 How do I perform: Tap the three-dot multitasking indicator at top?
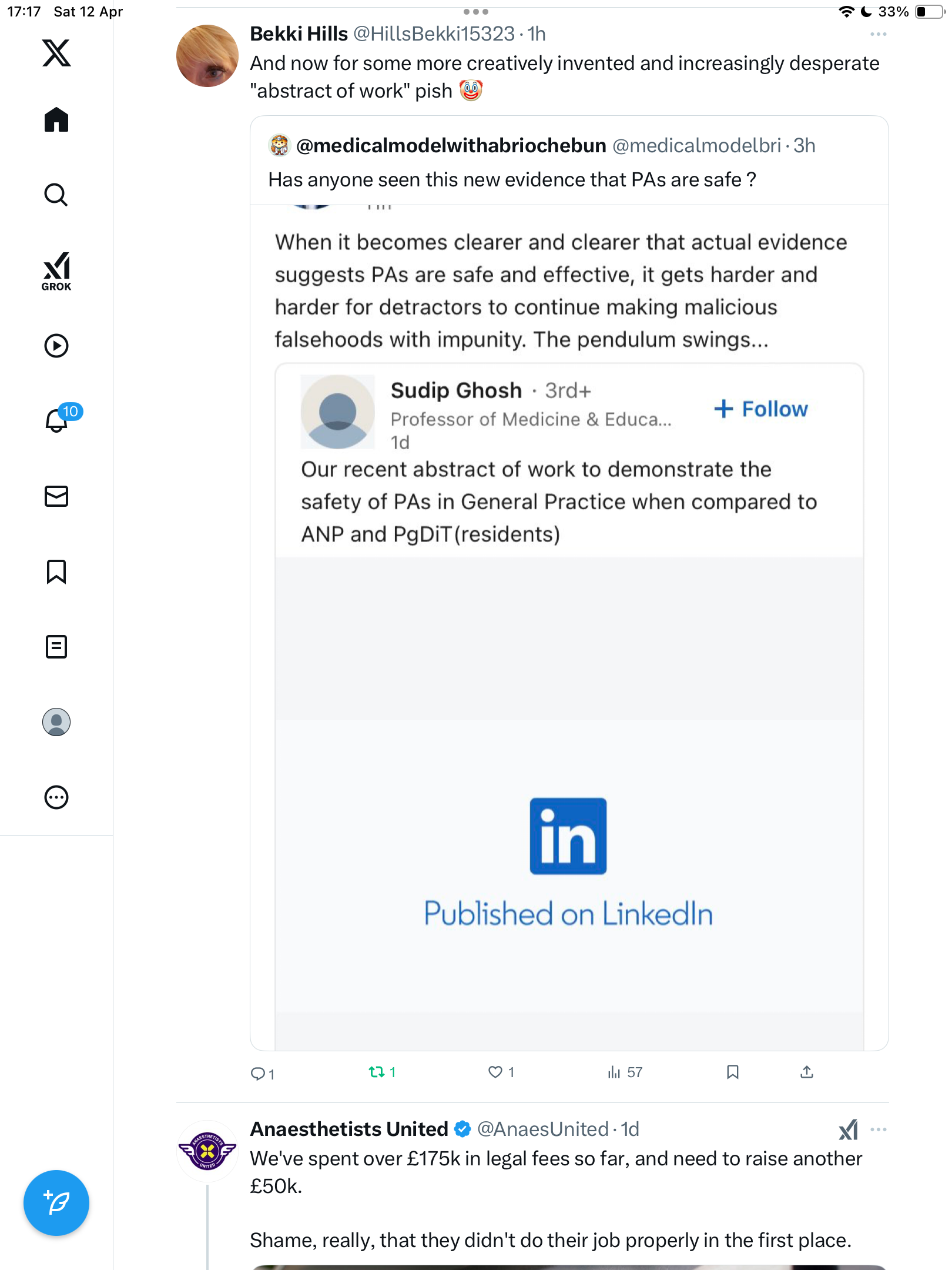(475, 11)
